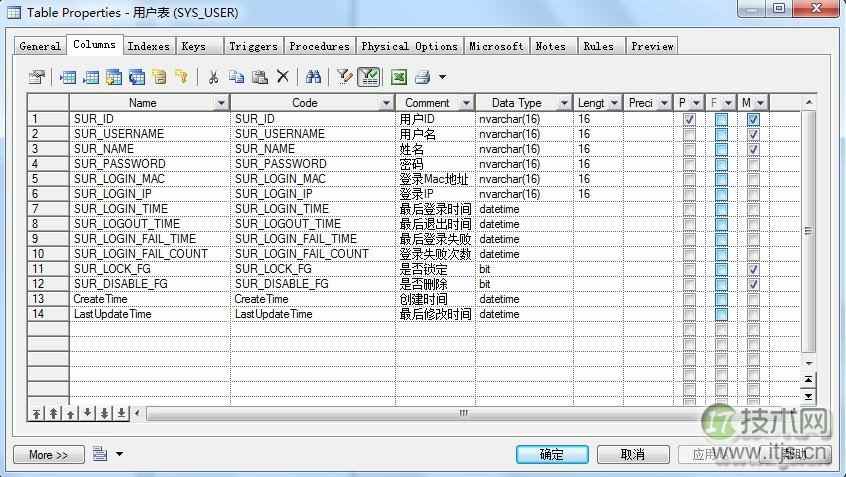Viewport: 846px width, 477px height.
Task: Export the list with the Excel icon
Action: coord(399,76)
